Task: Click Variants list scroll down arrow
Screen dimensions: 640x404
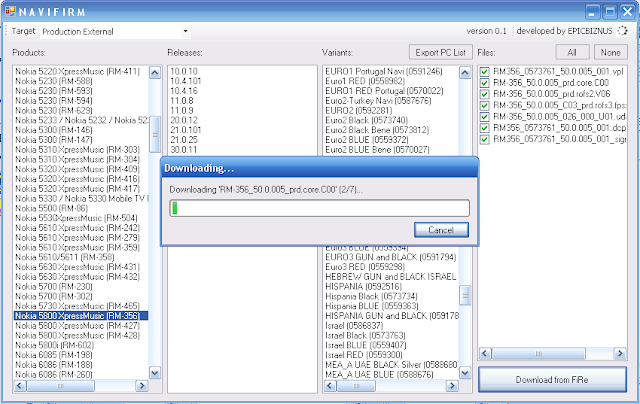Action: (465, 372)
